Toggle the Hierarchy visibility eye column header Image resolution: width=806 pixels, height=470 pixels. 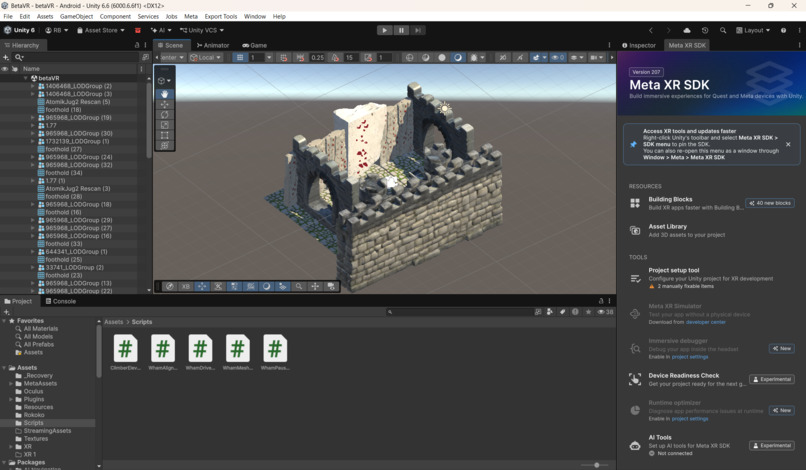click(5, 68)
